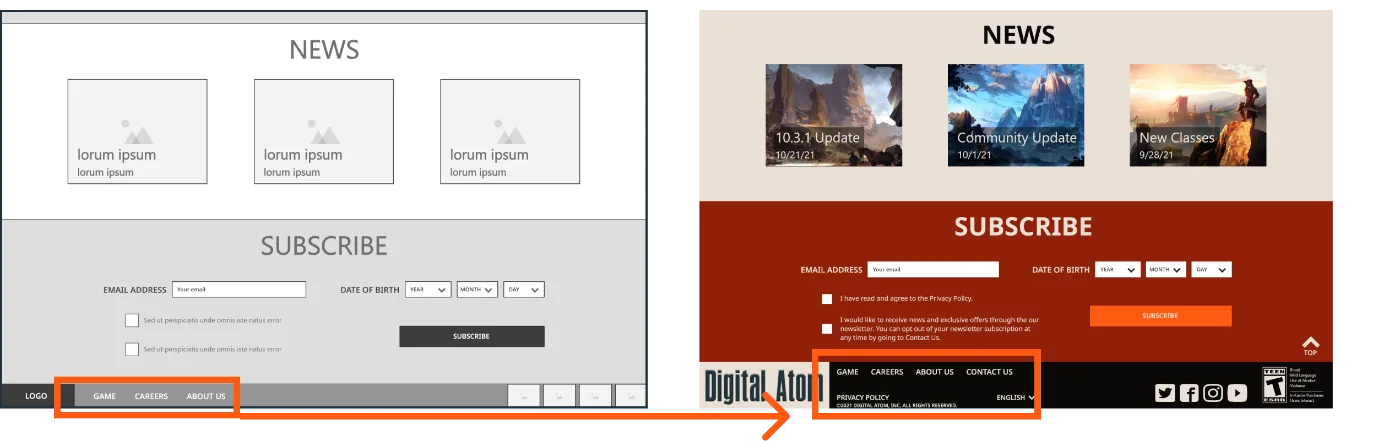Select GAME in final design footer menu
Image resolution: width=1400 pixels, height=441 pixels.
(847, 372)
